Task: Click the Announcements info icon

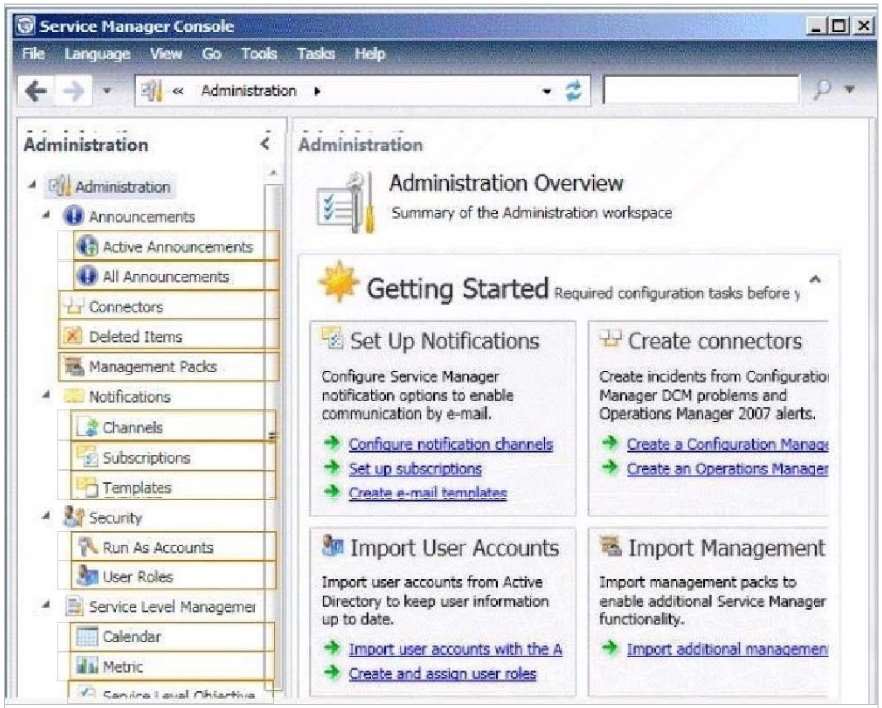Action: (74, 216)
